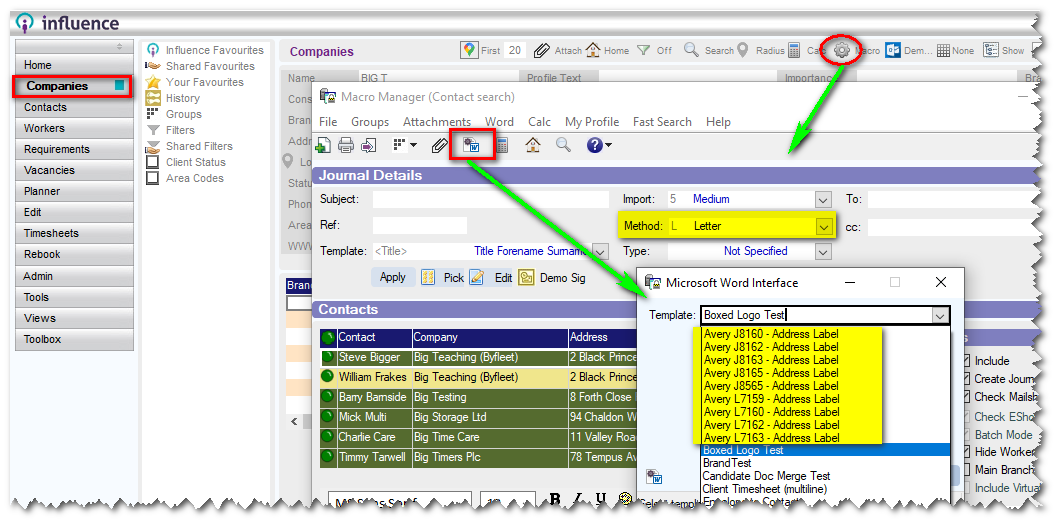Click the Search magnifier in Companies toolbar
This screenshot has height=526, width=1060.
(691, 49)
